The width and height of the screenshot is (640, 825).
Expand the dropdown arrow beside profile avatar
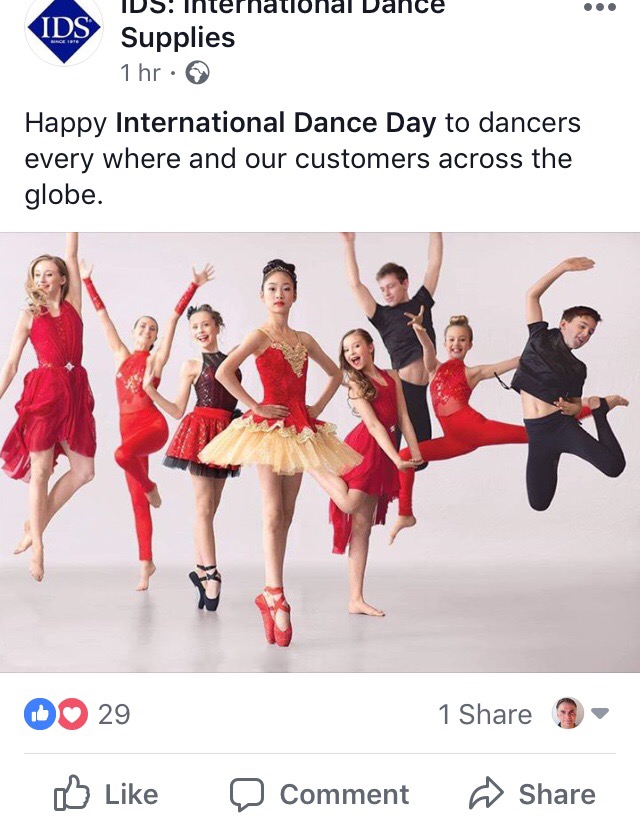pos(600,713)
